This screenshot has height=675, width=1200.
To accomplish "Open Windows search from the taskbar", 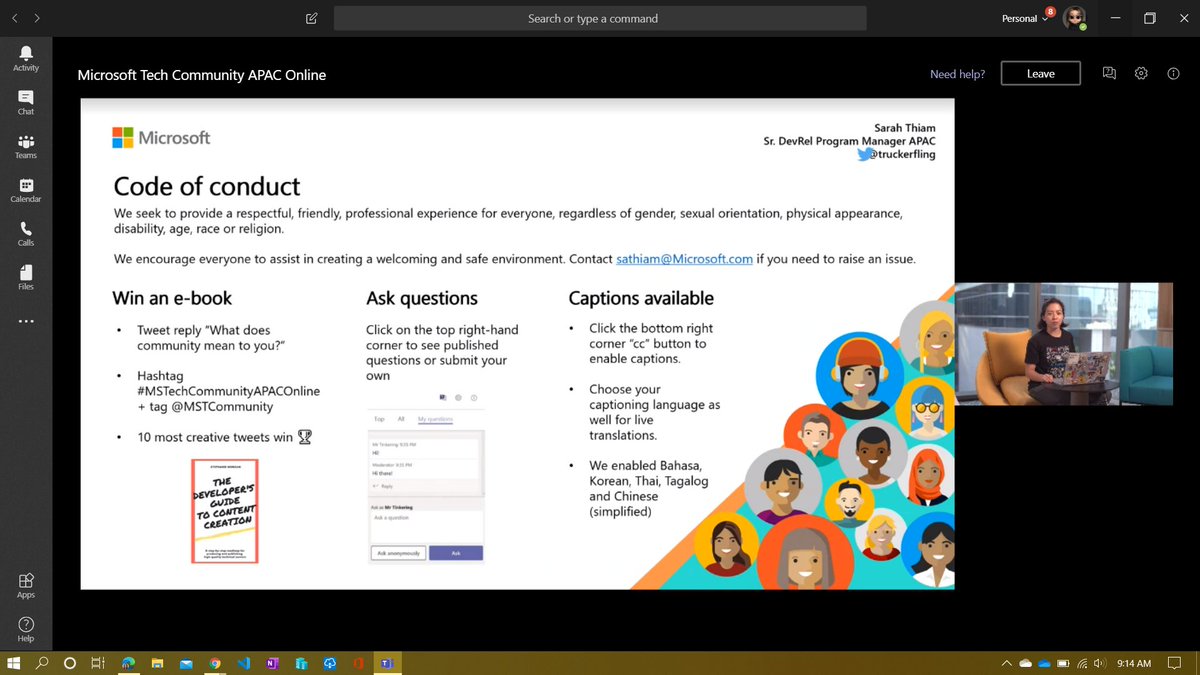I will 42,663.
